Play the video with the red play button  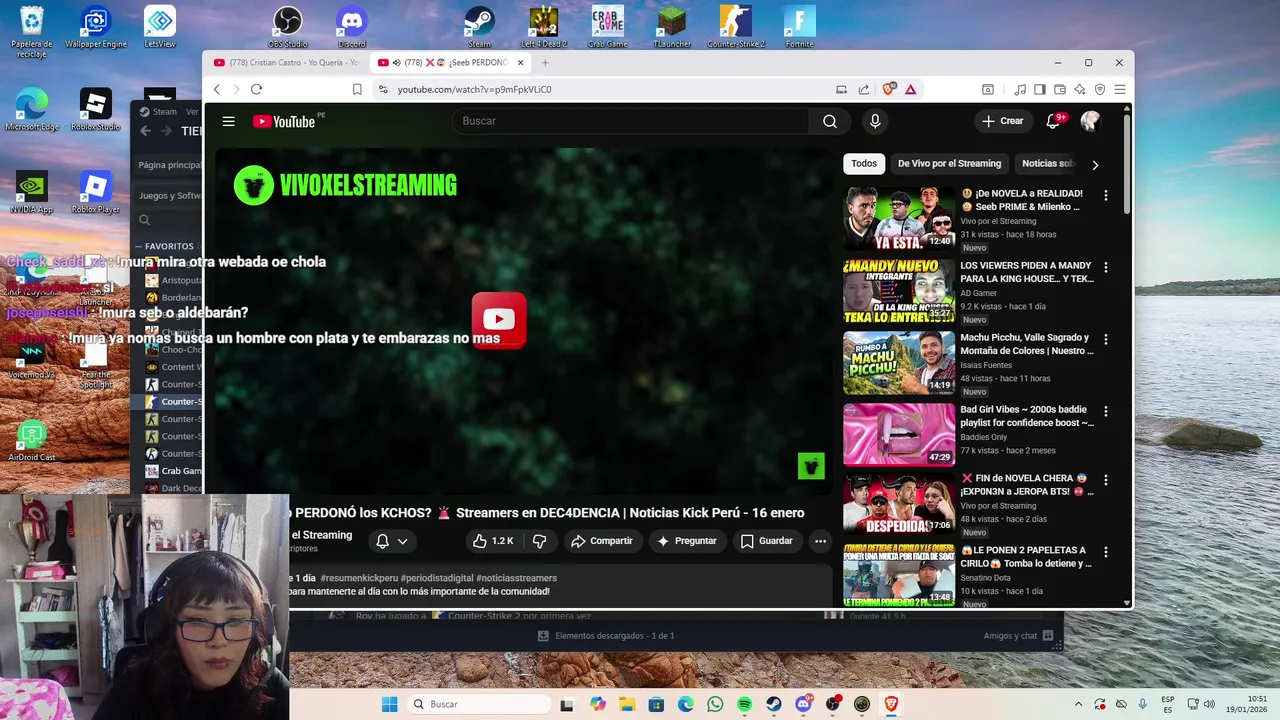coord(499,320)
